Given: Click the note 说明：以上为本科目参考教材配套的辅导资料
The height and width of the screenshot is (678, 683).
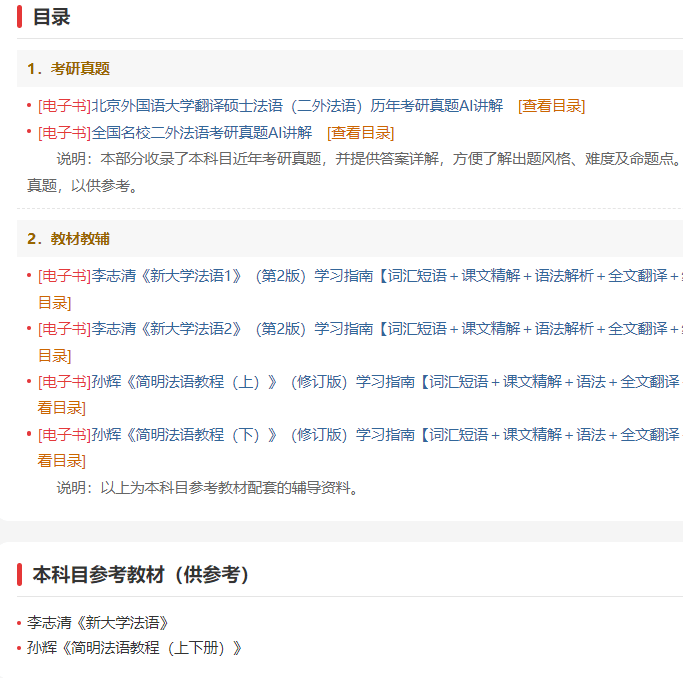Looking at the screenshot, I should click(x=207, y=488).
